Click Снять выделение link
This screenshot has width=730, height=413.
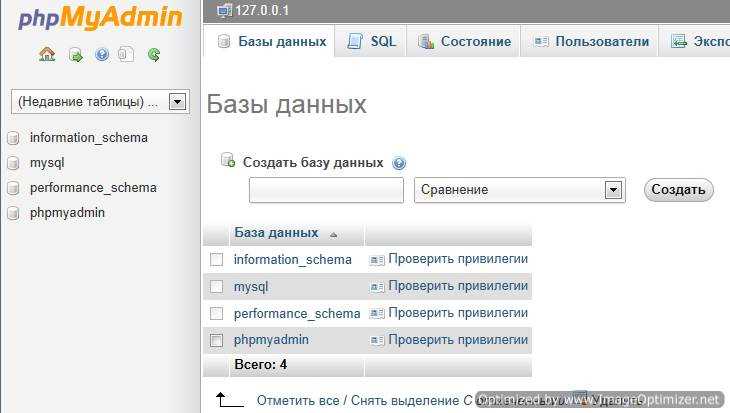tap(405, 400)
